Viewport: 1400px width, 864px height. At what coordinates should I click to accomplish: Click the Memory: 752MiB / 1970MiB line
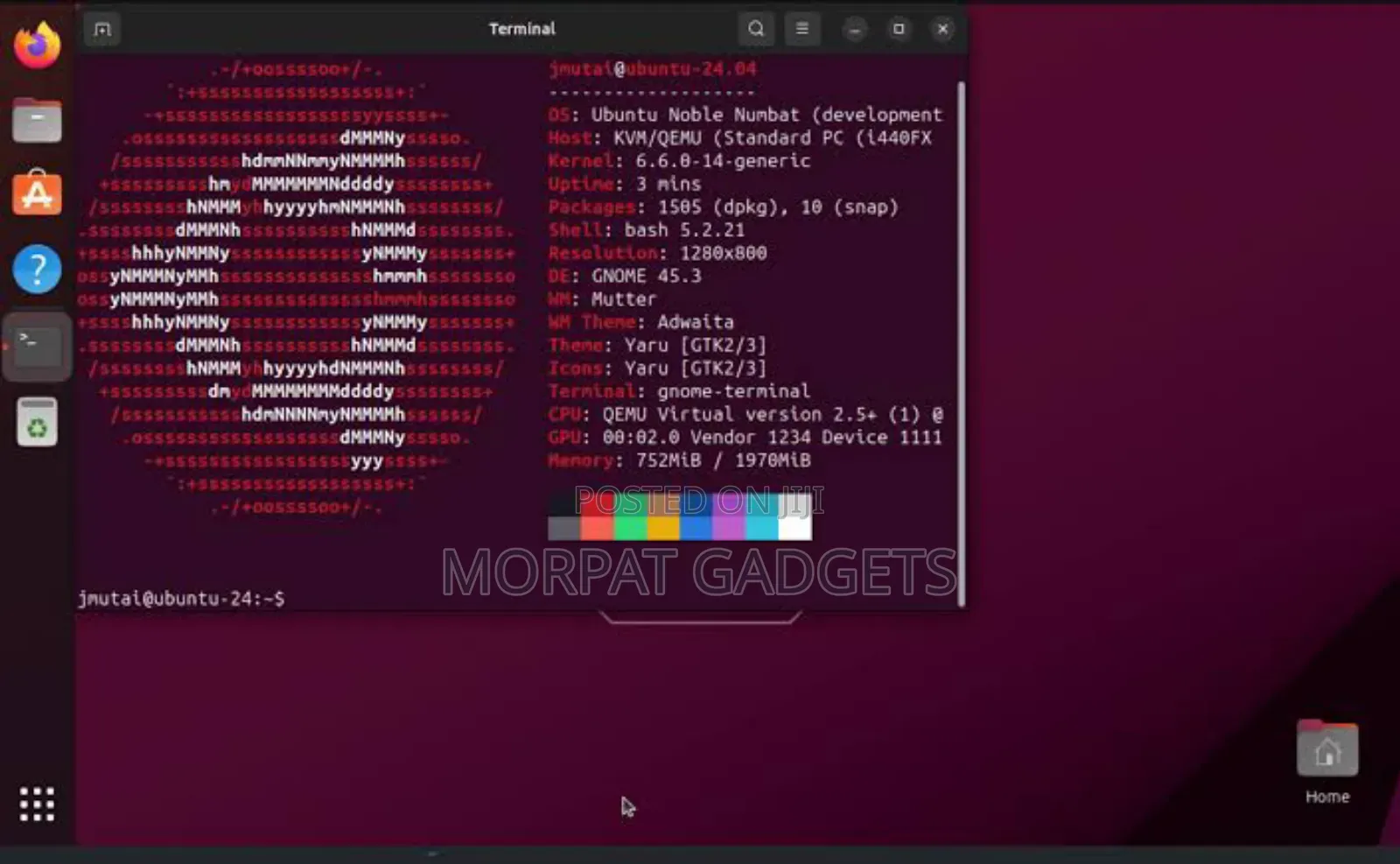(x=679, y=460)
